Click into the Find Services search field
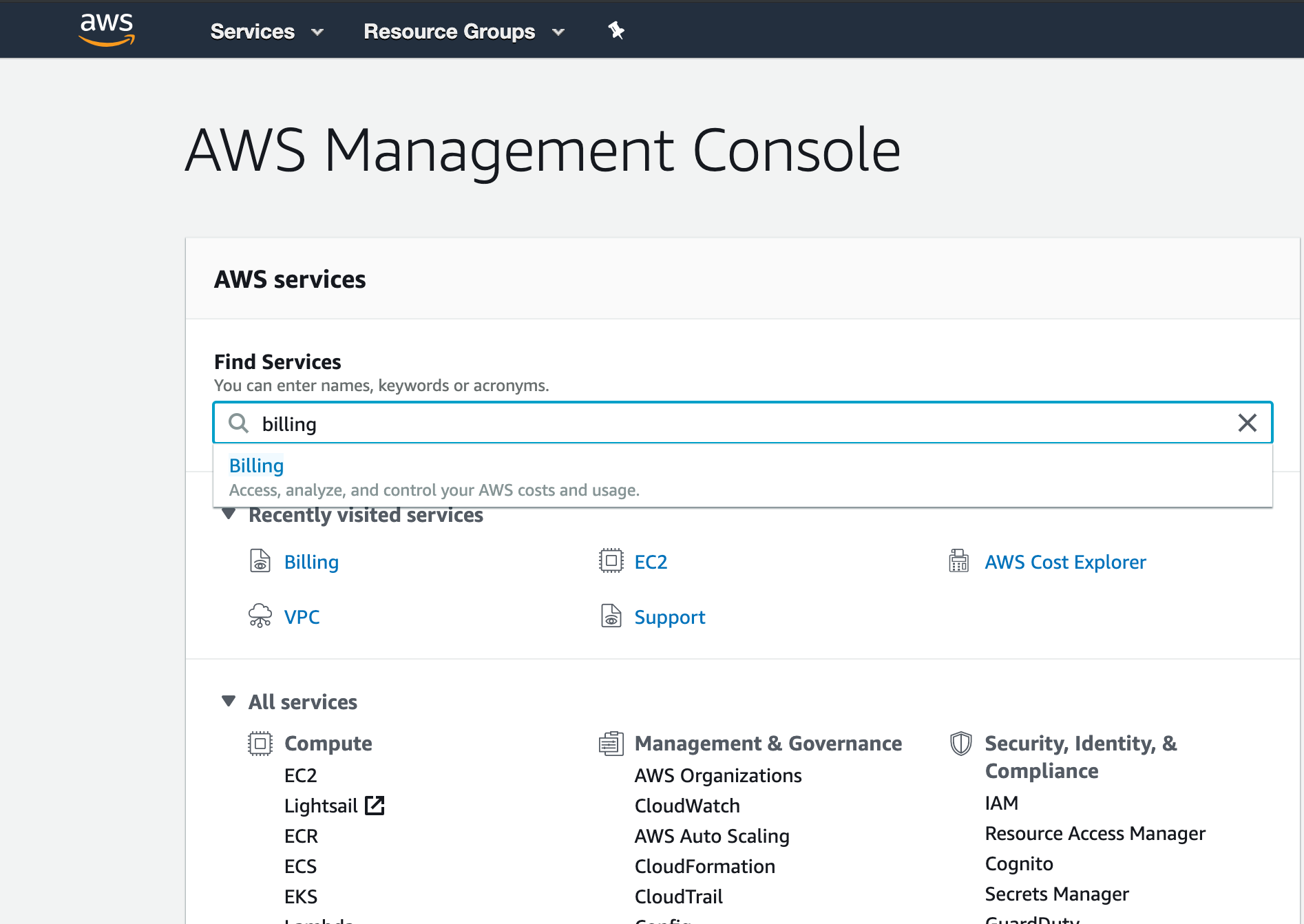Viewport: 1304px width, 924px height. pos(742,423)
